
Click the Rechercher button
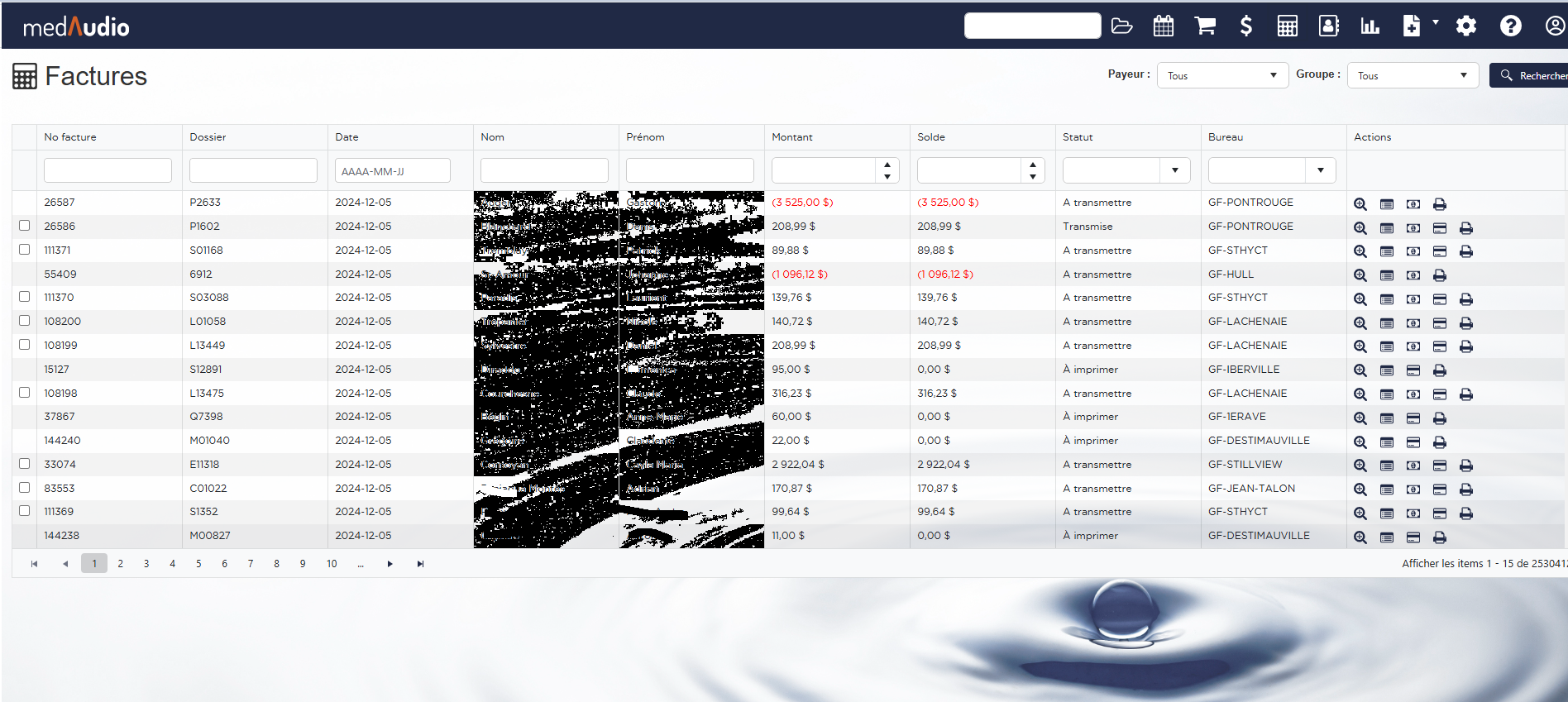tap(1532, 75)
